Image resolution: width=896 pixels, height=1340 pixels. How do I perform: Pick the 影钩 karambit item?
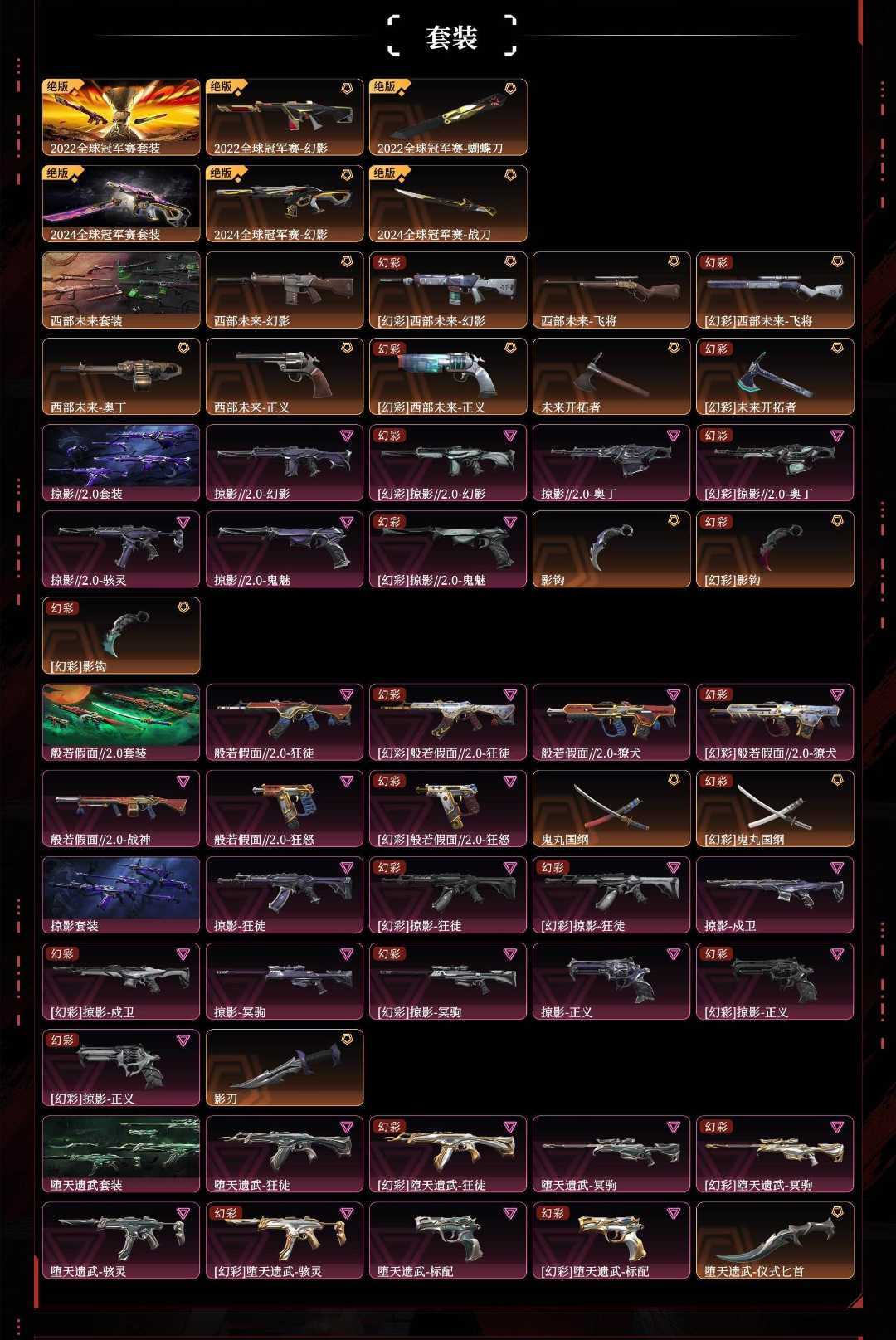(611, 548)
